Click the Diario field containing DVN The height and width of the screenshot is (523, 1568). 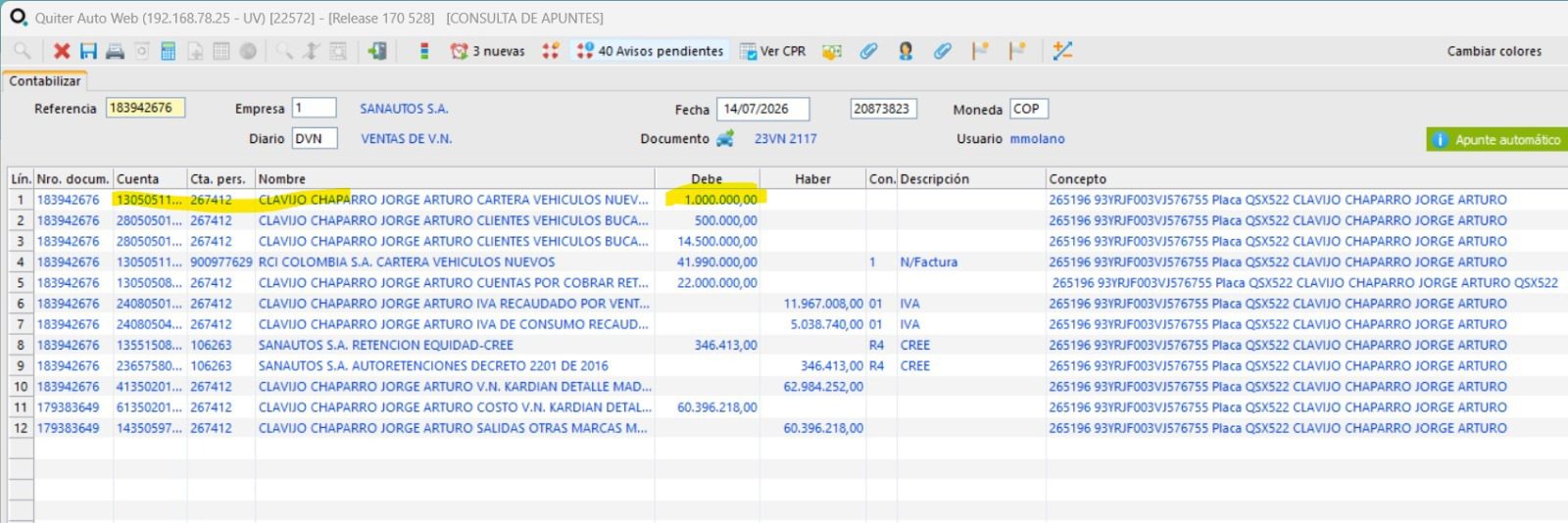(x=315, y=138)
